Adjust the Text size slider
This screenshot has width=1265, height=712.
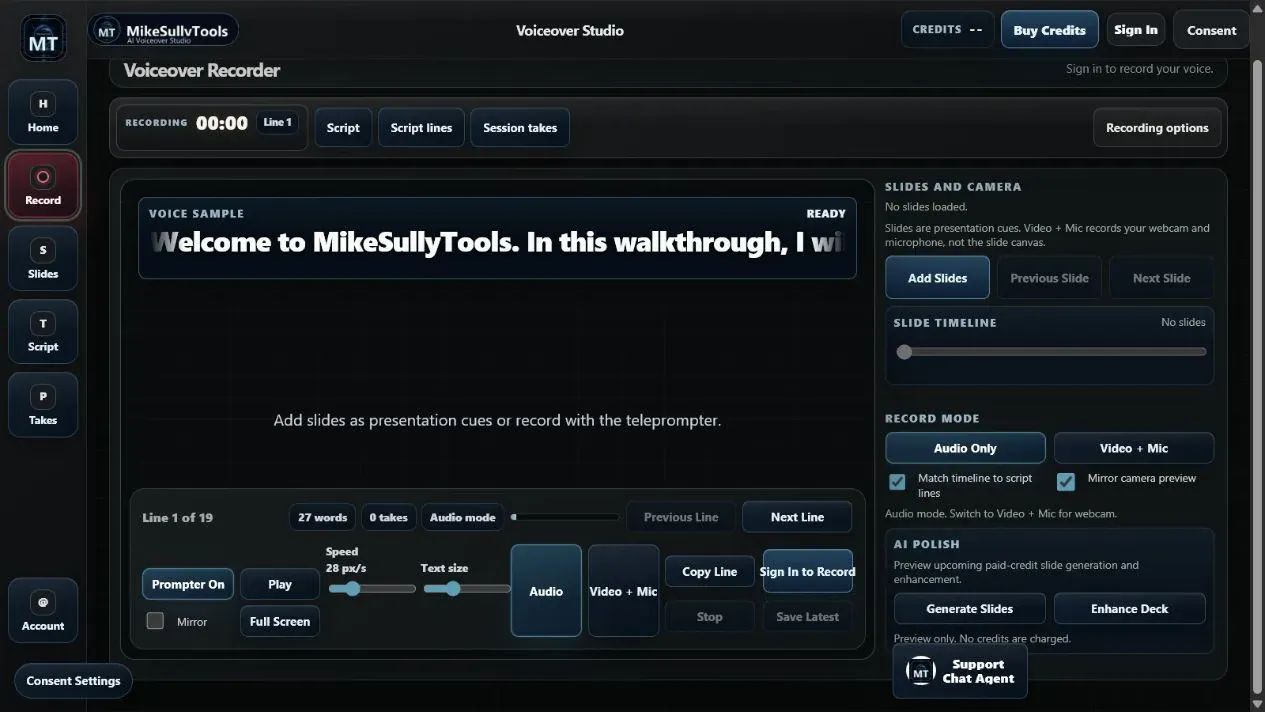[x=466, y=589]
